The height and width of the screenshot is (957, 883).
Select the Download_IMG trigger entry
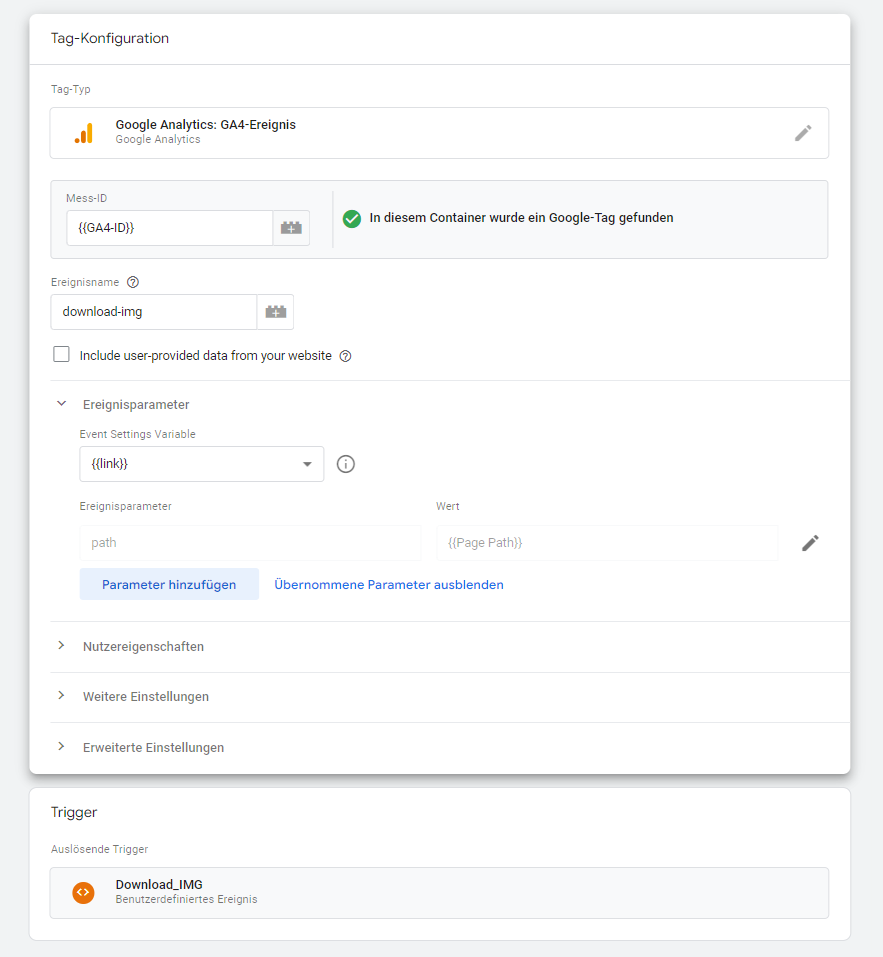(x=439, y=892)
